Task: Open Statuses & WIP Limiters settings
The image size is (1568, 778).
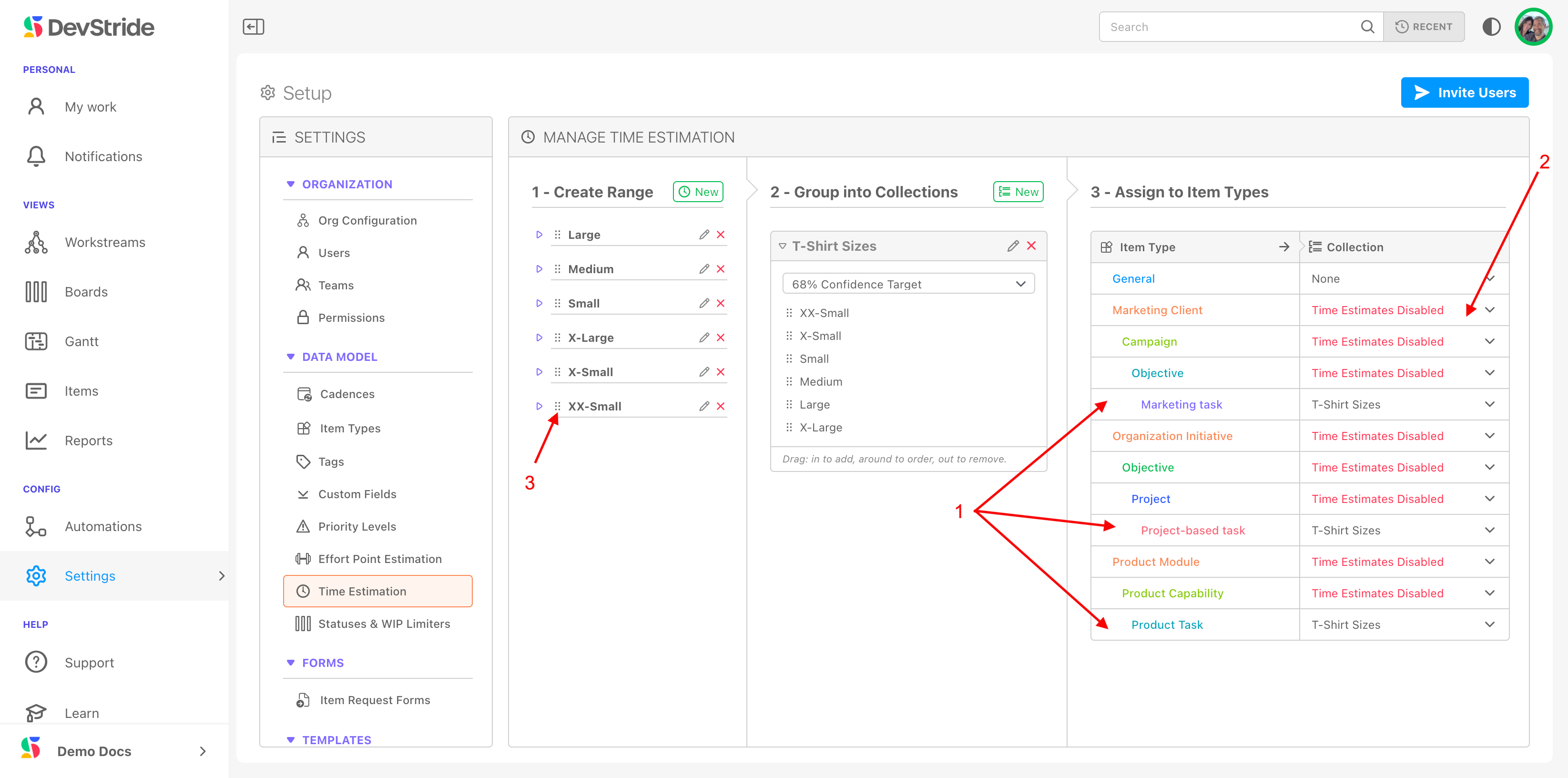Action: pyautogui.click(x=384, y=624)
